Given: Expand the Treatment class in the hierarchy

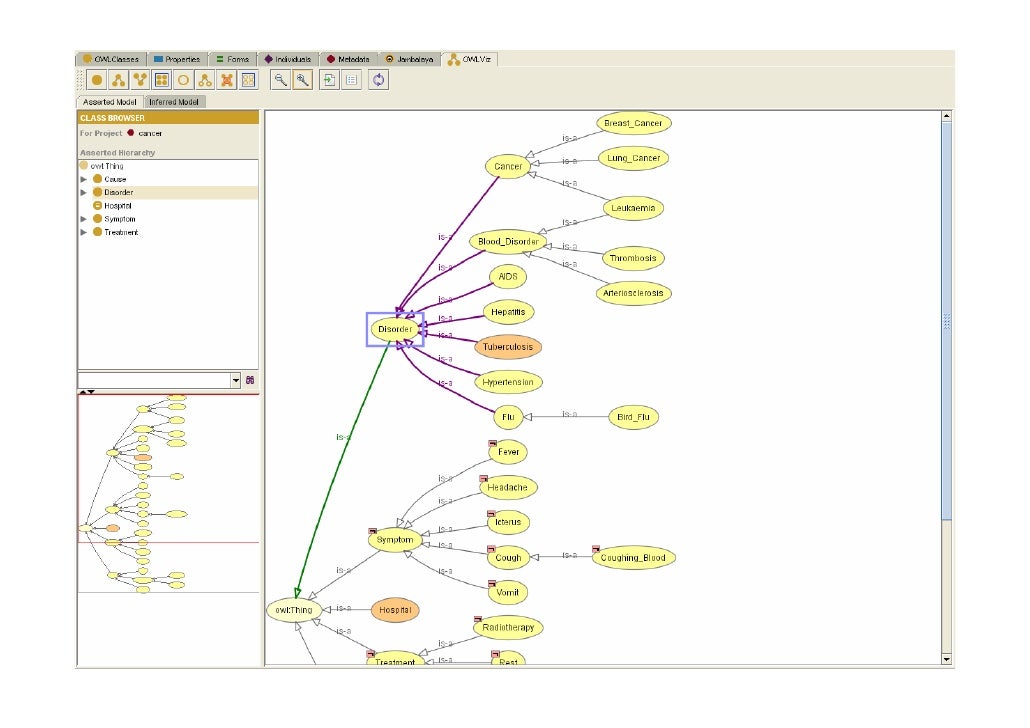Looking at the screenshot, I should click(x=83, y=232).
